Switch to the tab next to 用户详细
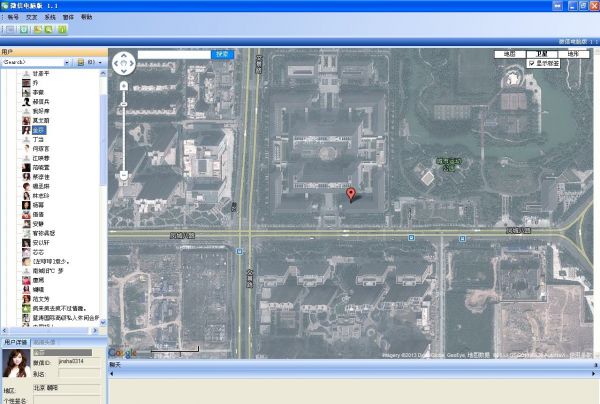600x404 pixels. tap(44, 342)
